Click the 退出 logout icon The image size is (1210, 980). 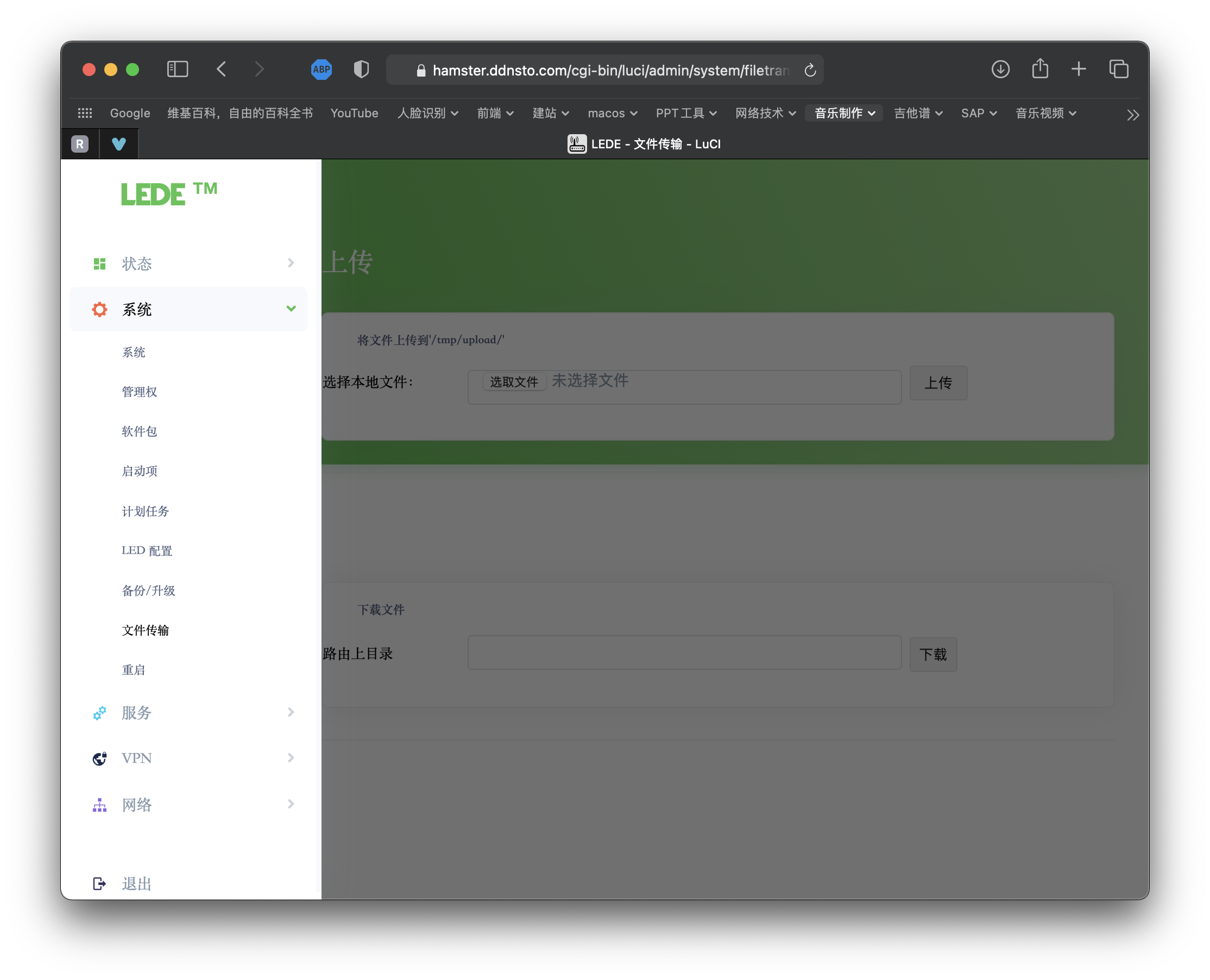[x=99, y=883]
